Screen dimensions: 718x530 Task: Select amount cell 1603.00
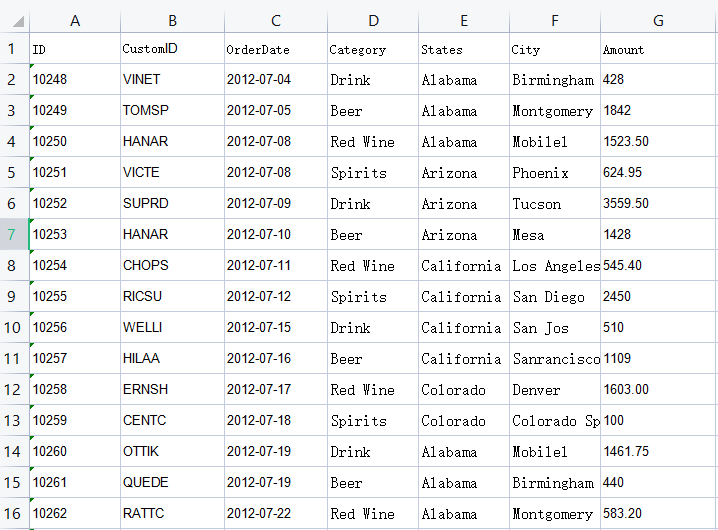(x=658, y=389)
